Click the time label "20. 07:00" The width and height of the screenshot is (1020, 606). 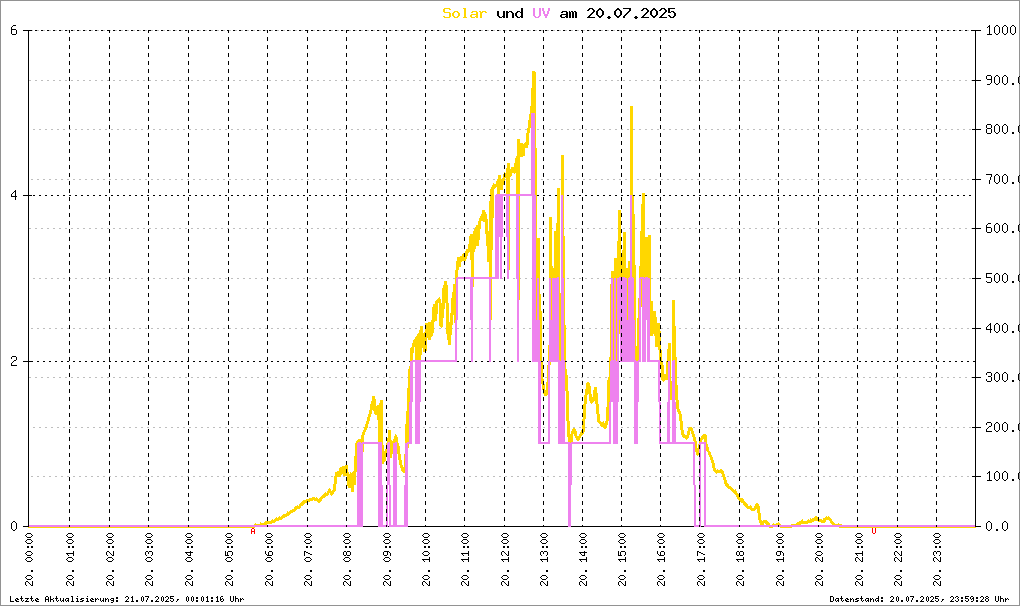[307, 559]
